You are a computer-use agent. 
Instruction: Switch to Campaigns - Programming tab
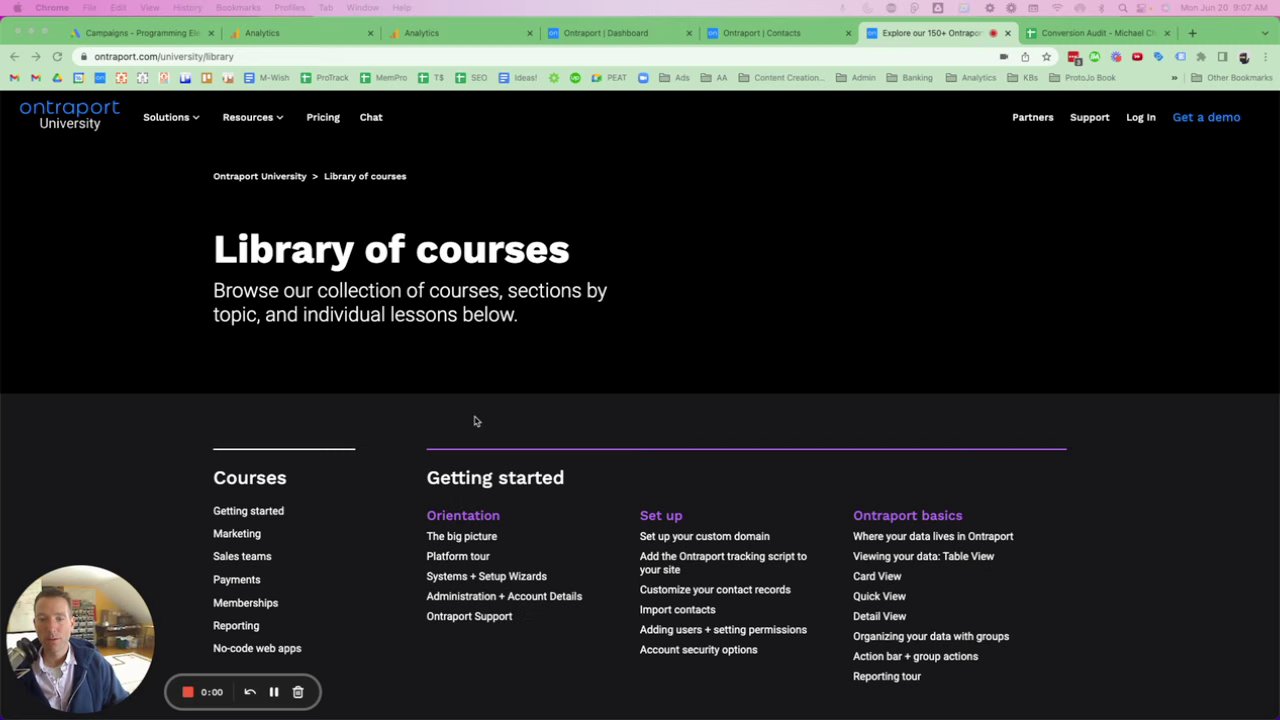coord(140,33)
